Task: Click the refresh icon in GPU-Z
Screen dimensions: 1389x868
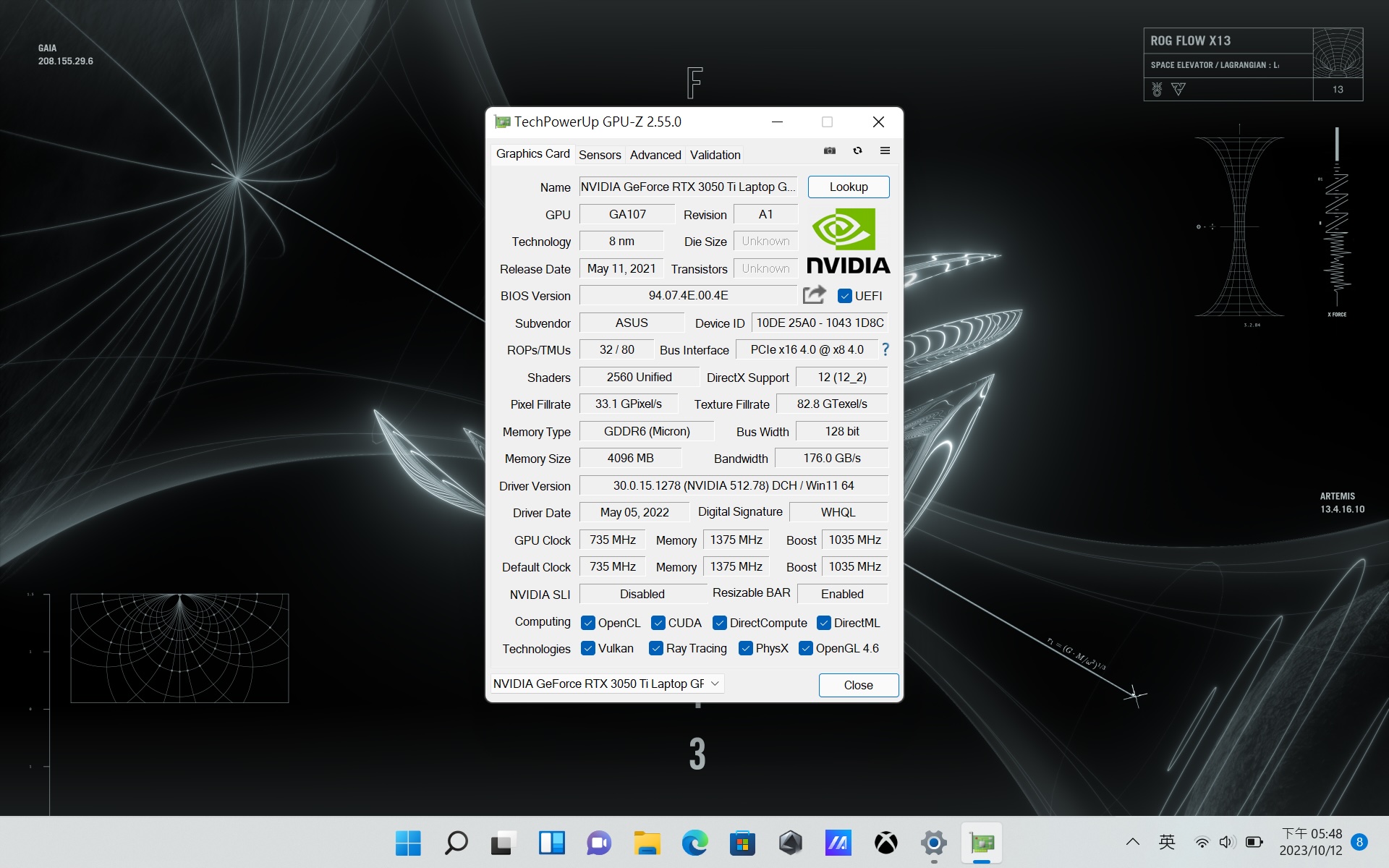Action: [x=857, y=150]
